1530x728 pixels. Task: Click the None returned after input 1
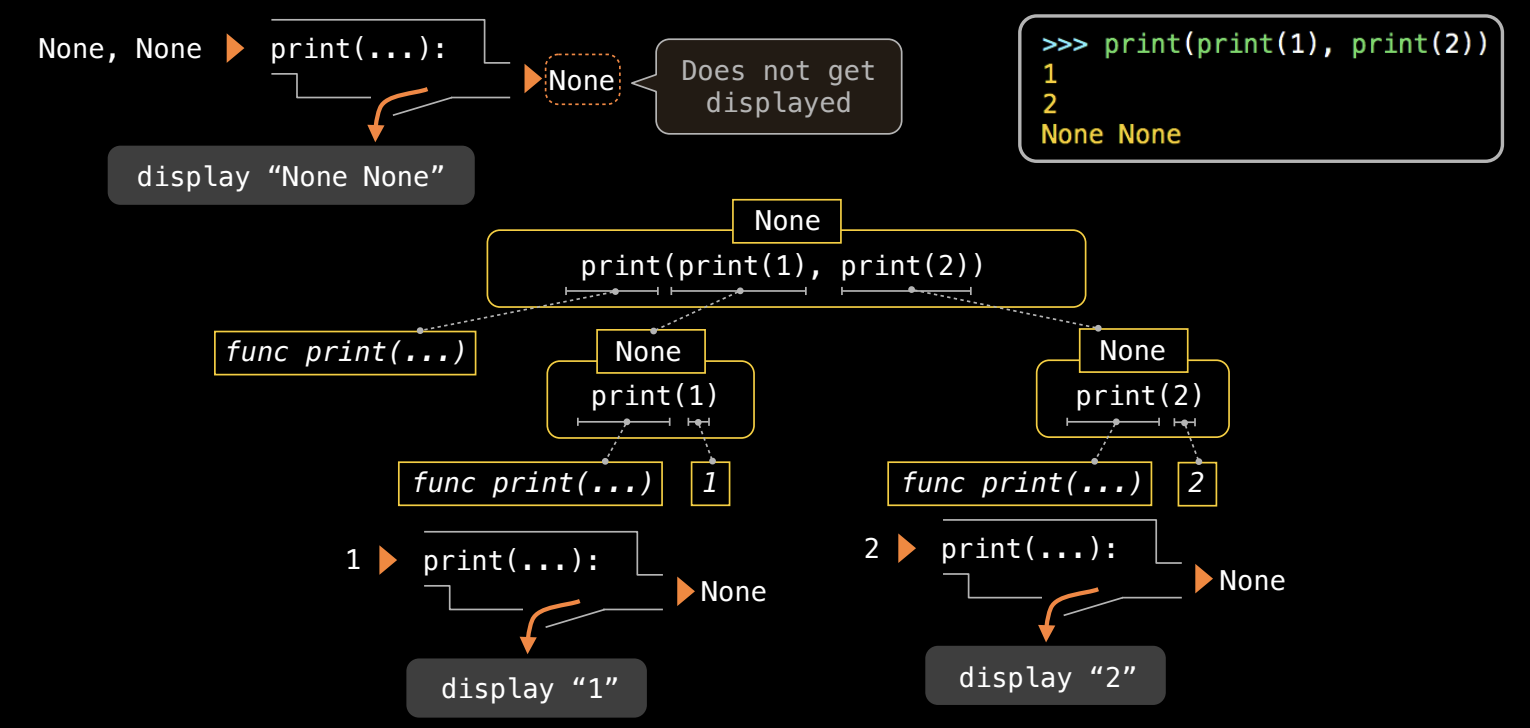pyautogui.click(x=733, y=592)
